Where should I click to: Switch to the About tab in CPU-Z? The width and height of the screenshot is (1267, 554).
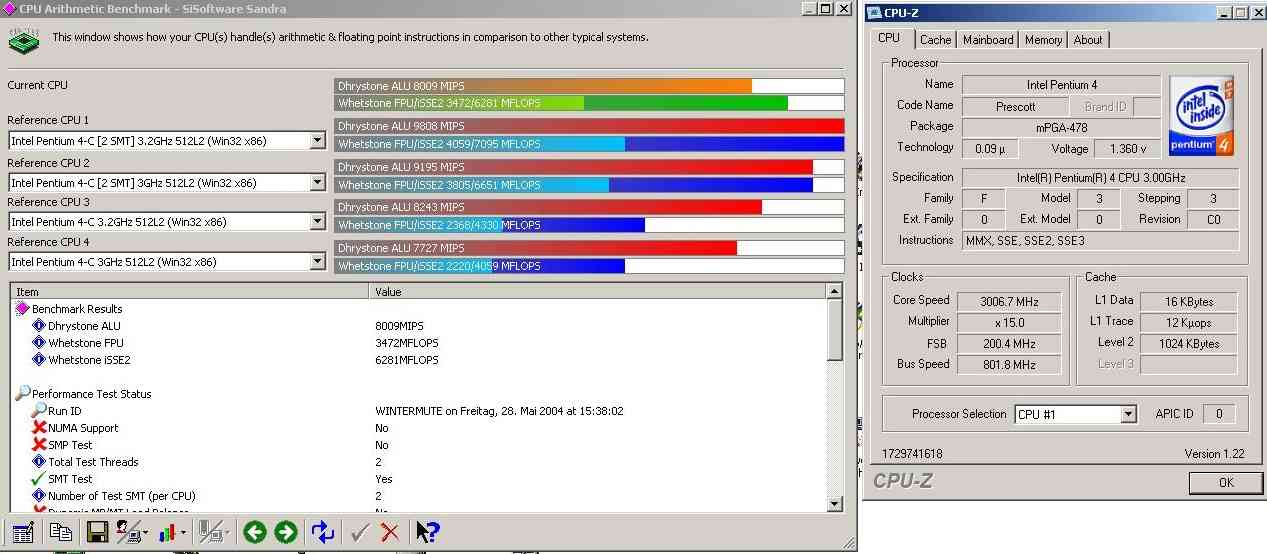tap(1088, 40)
